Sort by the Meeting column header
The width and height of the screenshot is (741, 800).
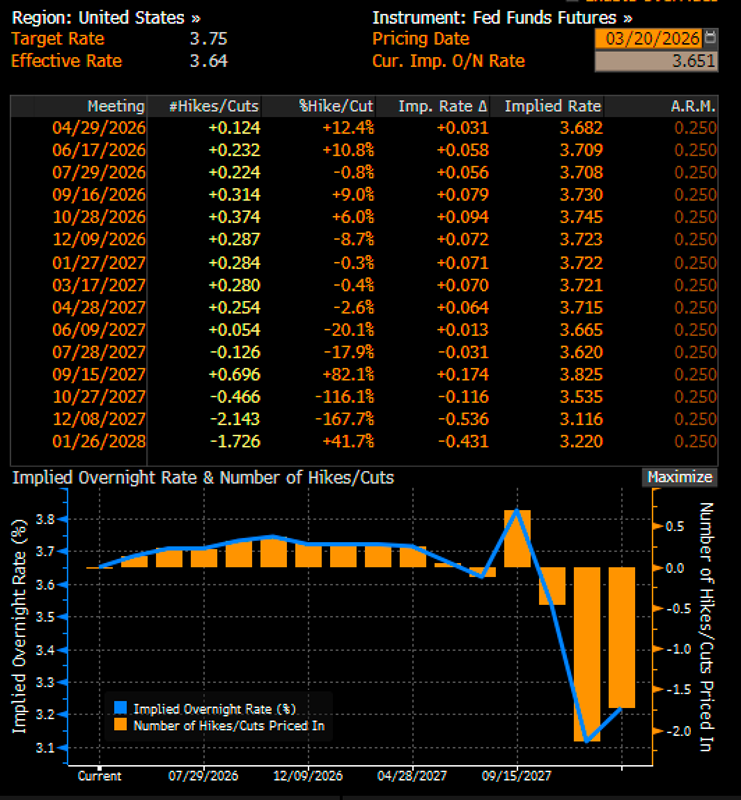pyautogui.click(x=115, y=106)
